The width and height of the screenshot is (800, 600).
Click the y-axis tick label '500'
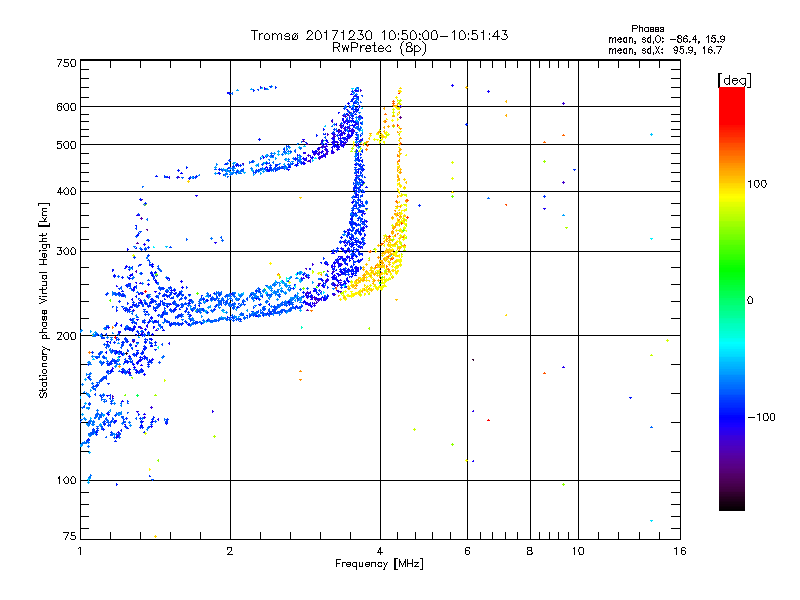(66, 145)
